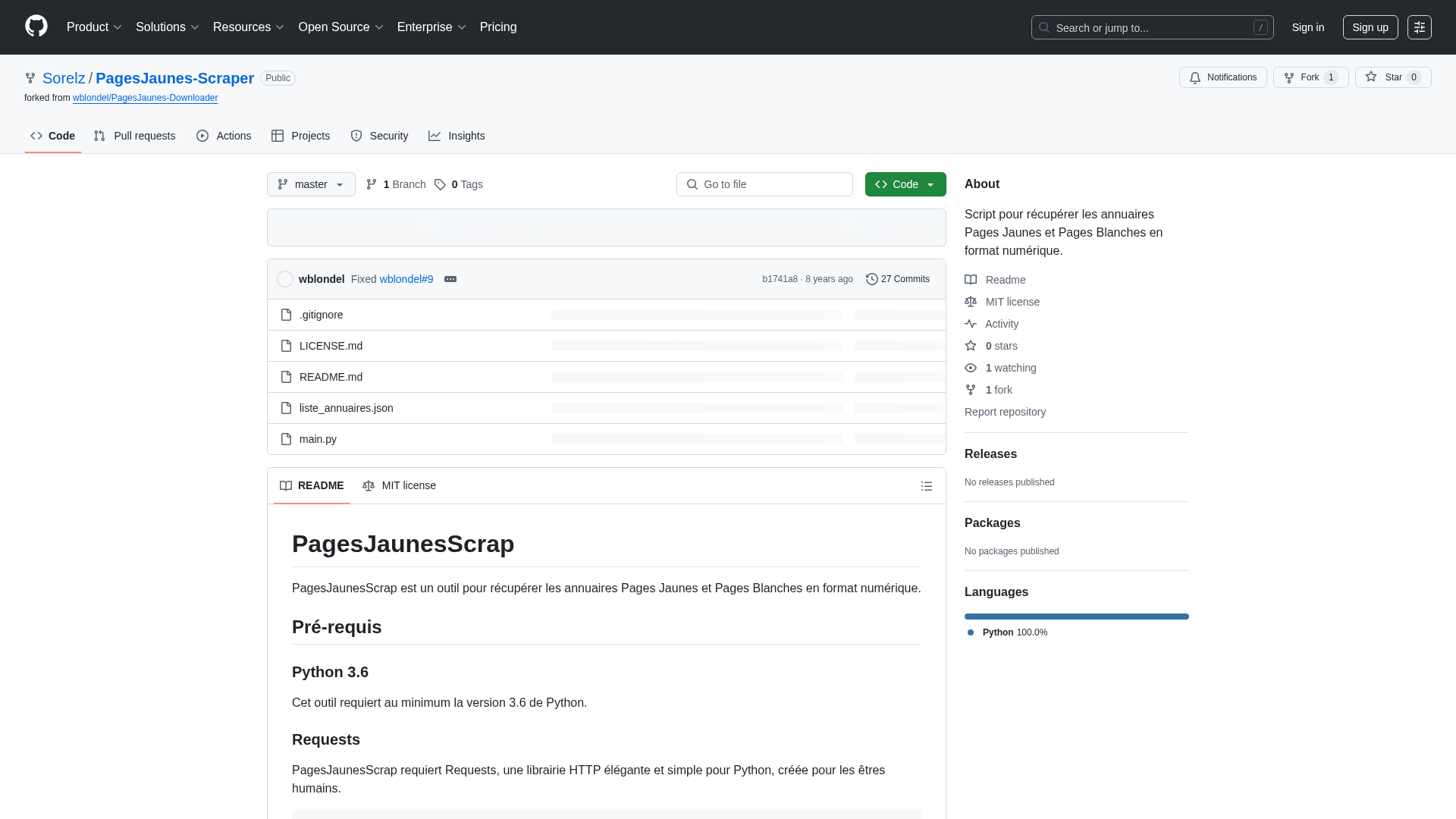Click the Sign in link
Viewport: 1456px width, 819px height.
1308,27
